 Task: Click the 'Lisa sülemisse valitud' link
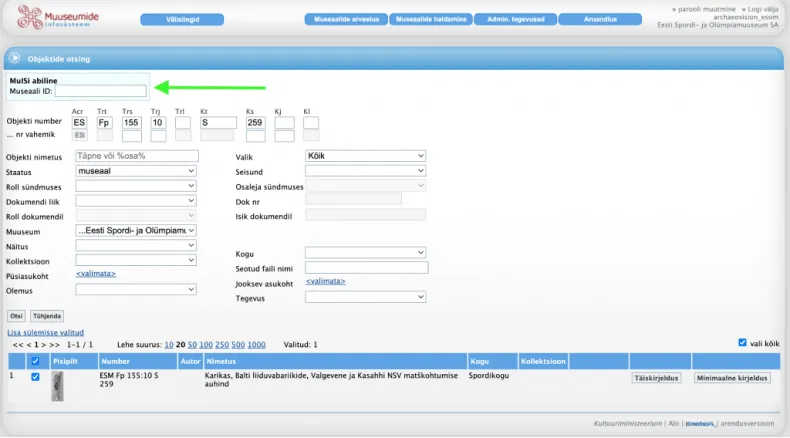click(45, 332)
